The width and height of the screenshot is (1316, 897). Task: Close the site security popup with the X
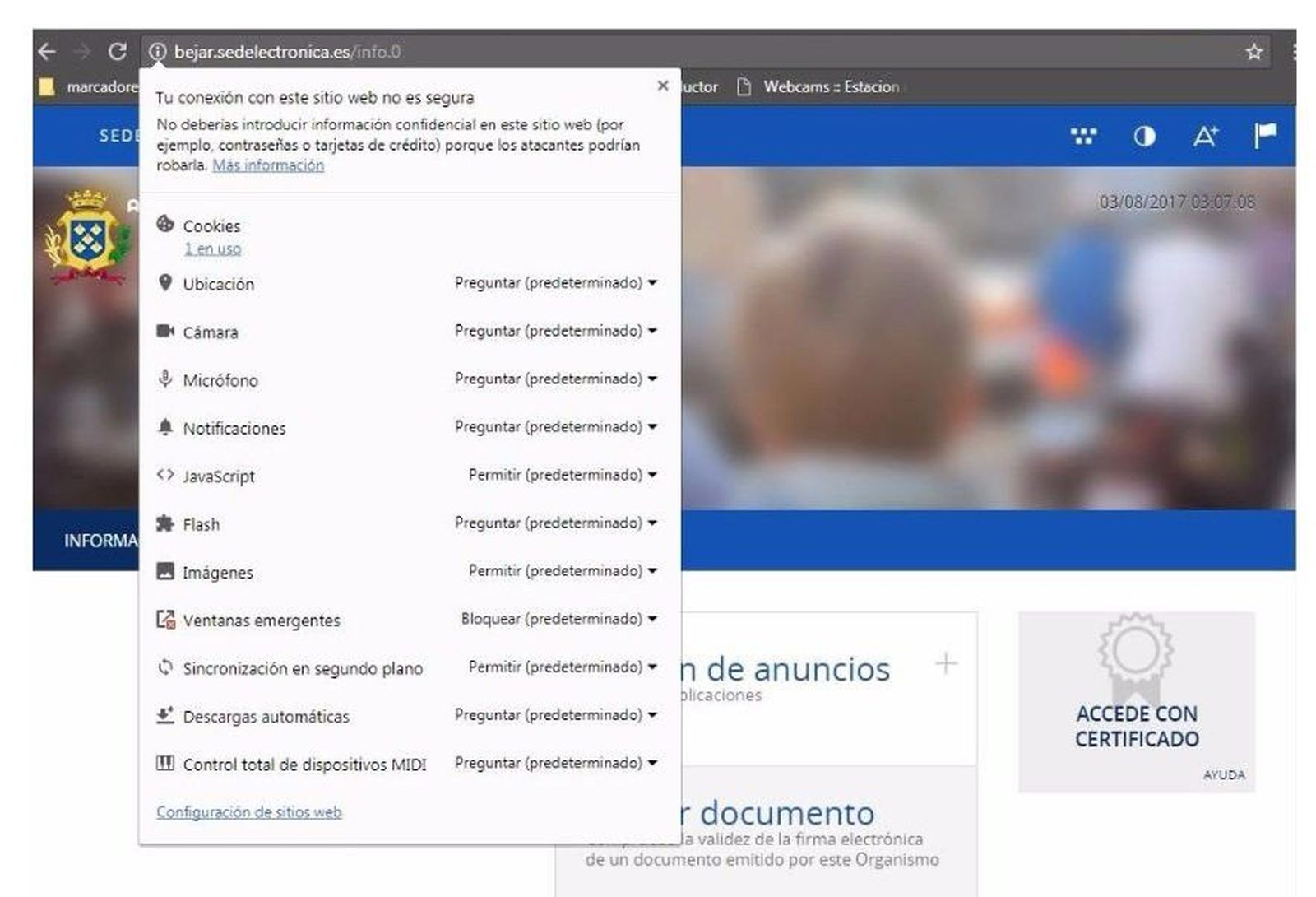[664, 85]
